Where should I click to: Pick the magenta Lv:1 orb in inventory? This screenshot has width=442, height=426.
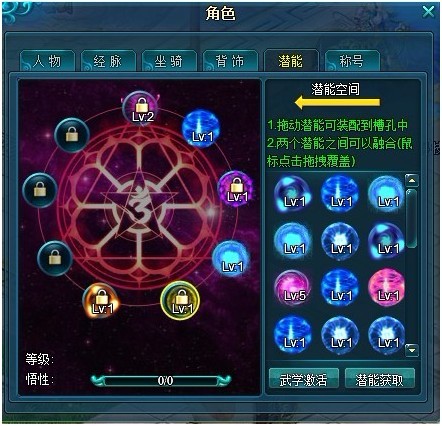click(387, 289)
